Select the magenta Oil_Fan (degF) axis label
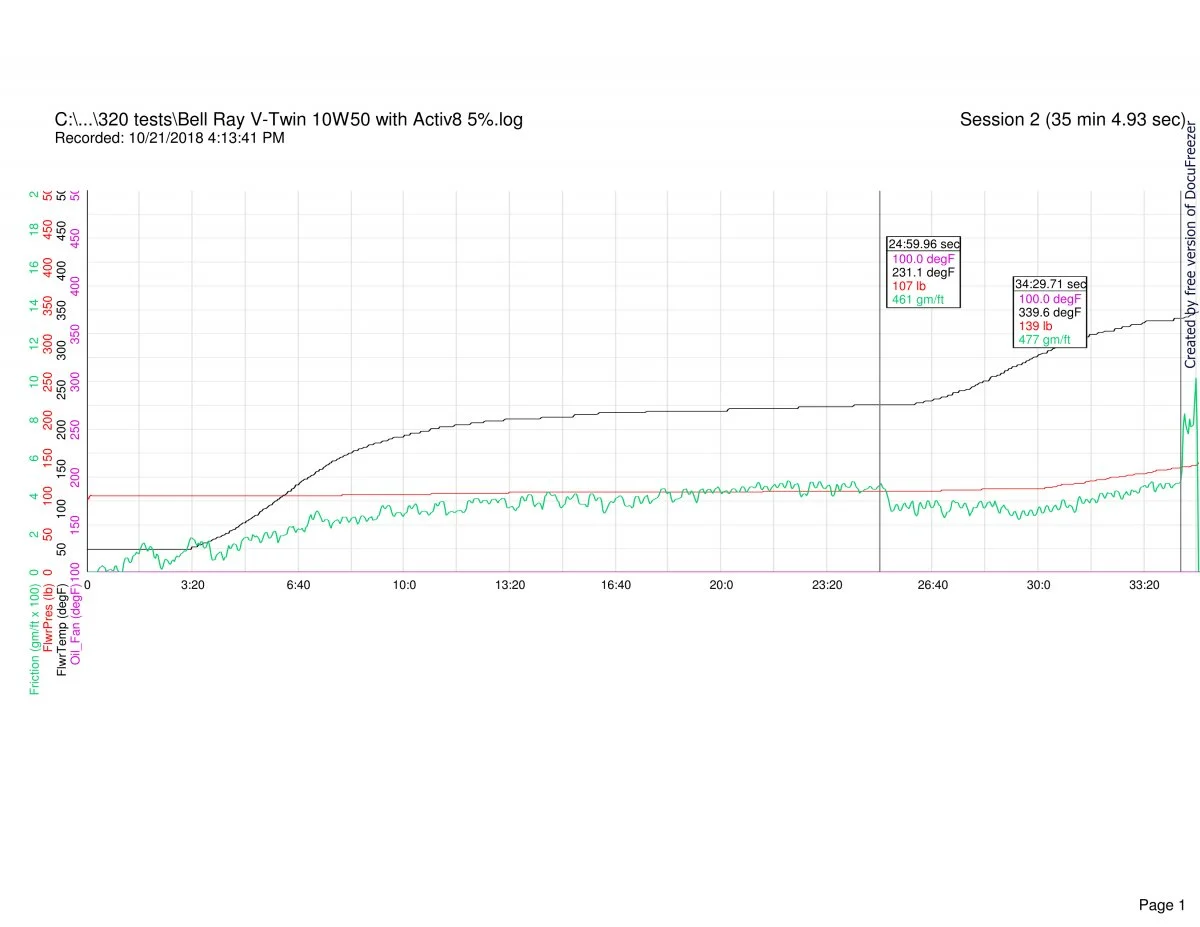 (77, 628)
